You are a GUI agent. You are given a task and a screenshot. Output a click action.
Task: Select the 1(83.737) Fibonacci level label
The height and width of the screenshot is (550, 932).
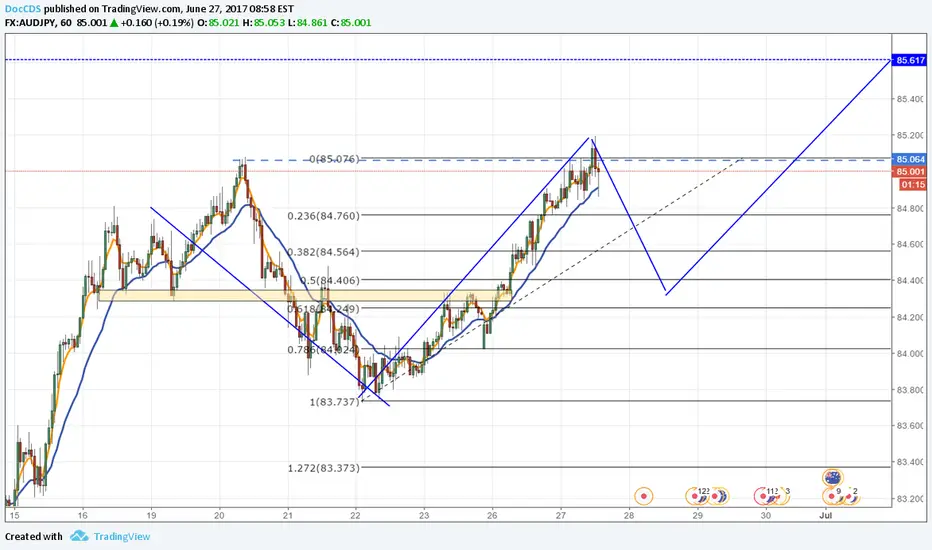tap(335, 402)
